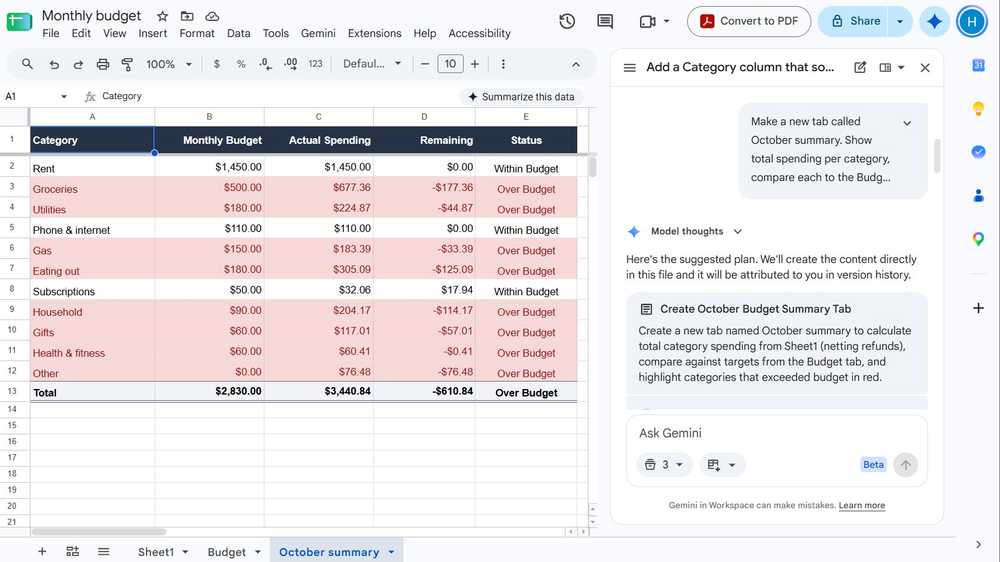Format as currency
The height and width of the screenshot is (562, 1000).
point(217,64)
